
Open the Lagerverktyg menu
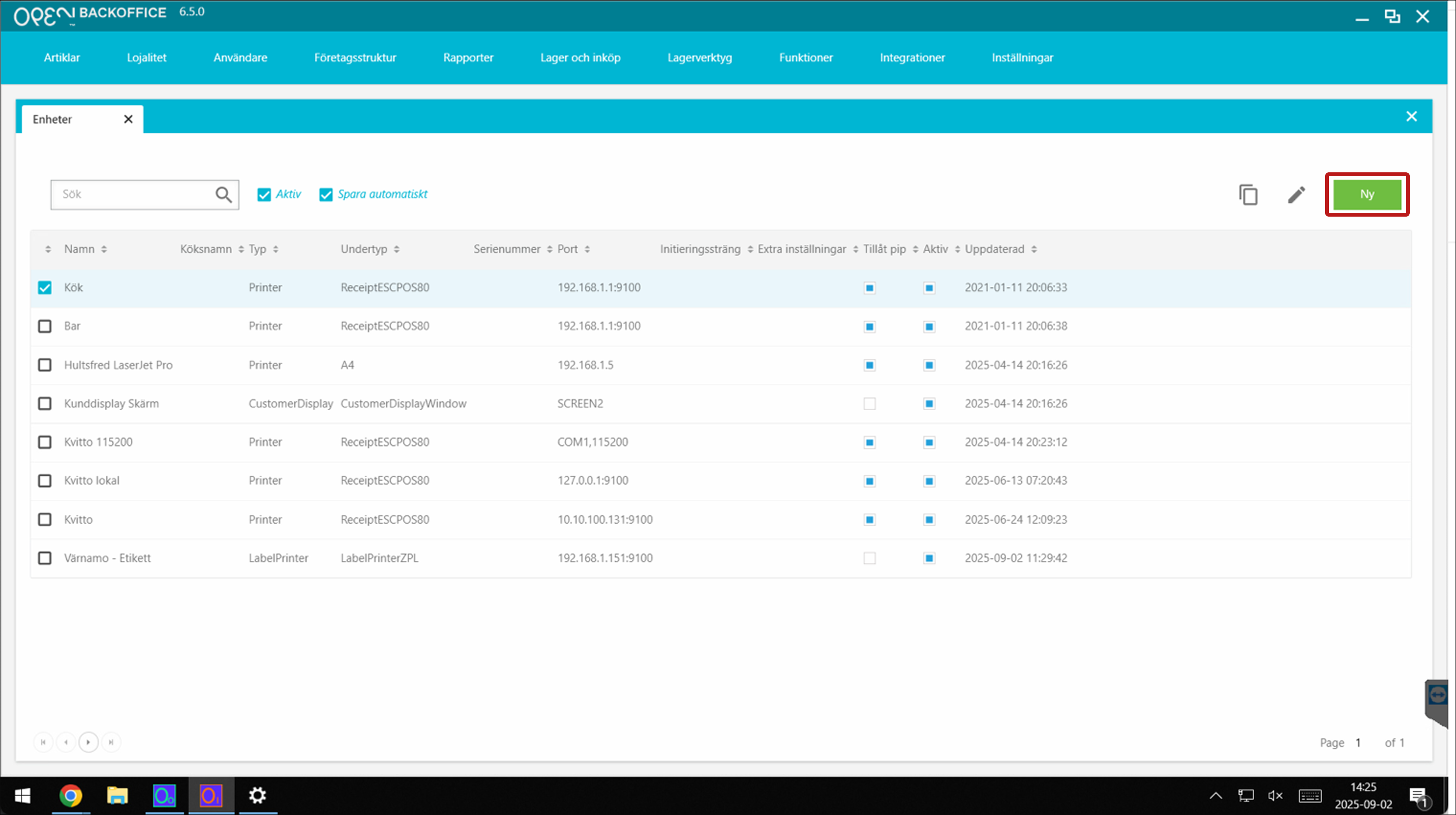[699, 58]
